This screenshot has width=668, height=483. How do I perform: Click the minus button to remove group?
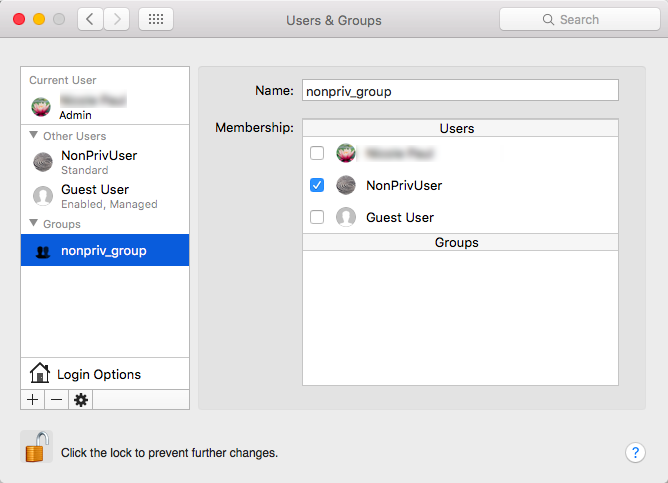(x=56, y=400)
